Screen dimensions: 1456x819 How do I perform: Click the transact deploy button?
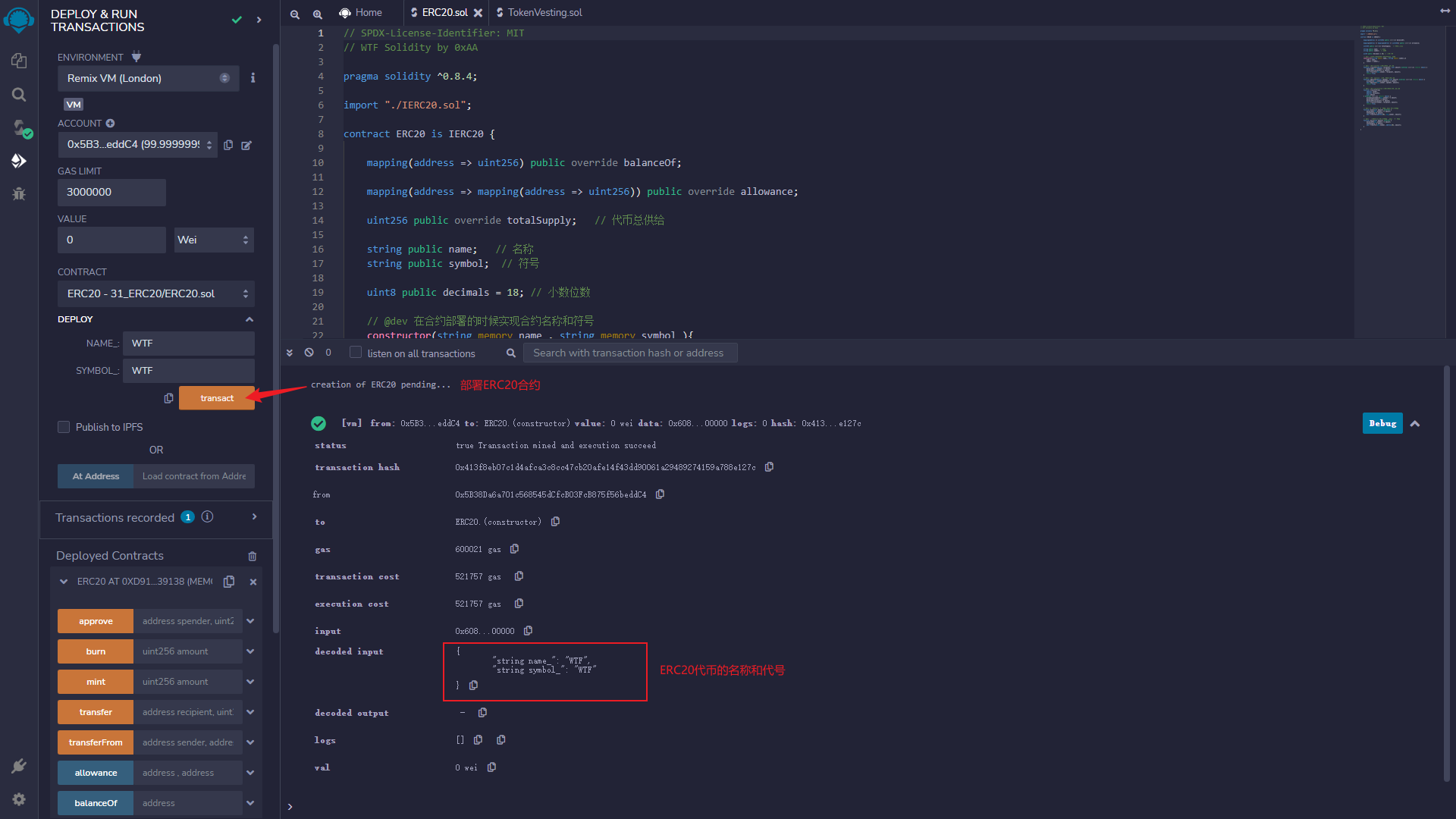(x=217, y=398)
